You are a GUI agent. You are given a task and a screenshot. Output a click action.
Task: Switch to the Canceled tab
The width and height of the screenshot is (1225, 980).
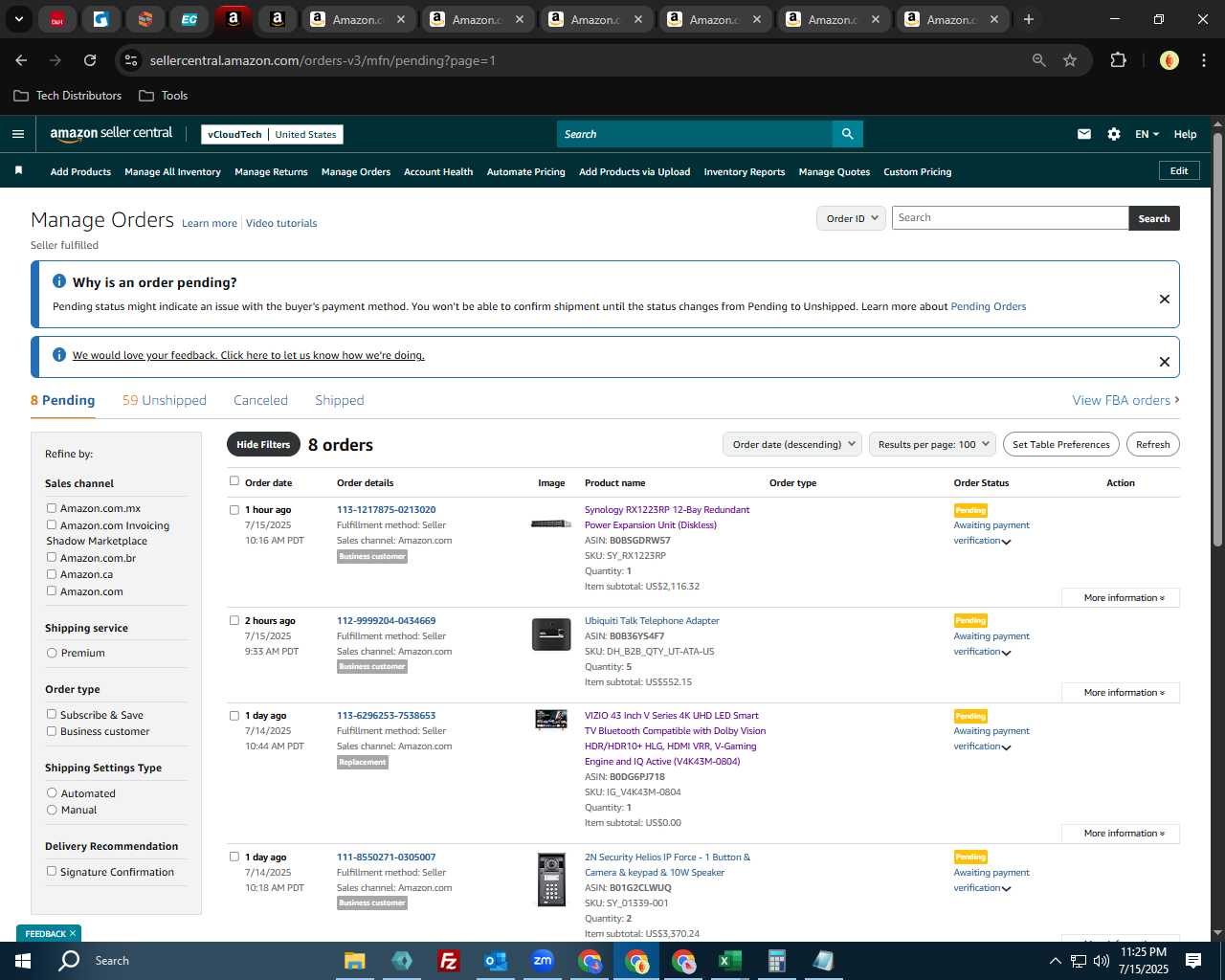click(260, 400)
